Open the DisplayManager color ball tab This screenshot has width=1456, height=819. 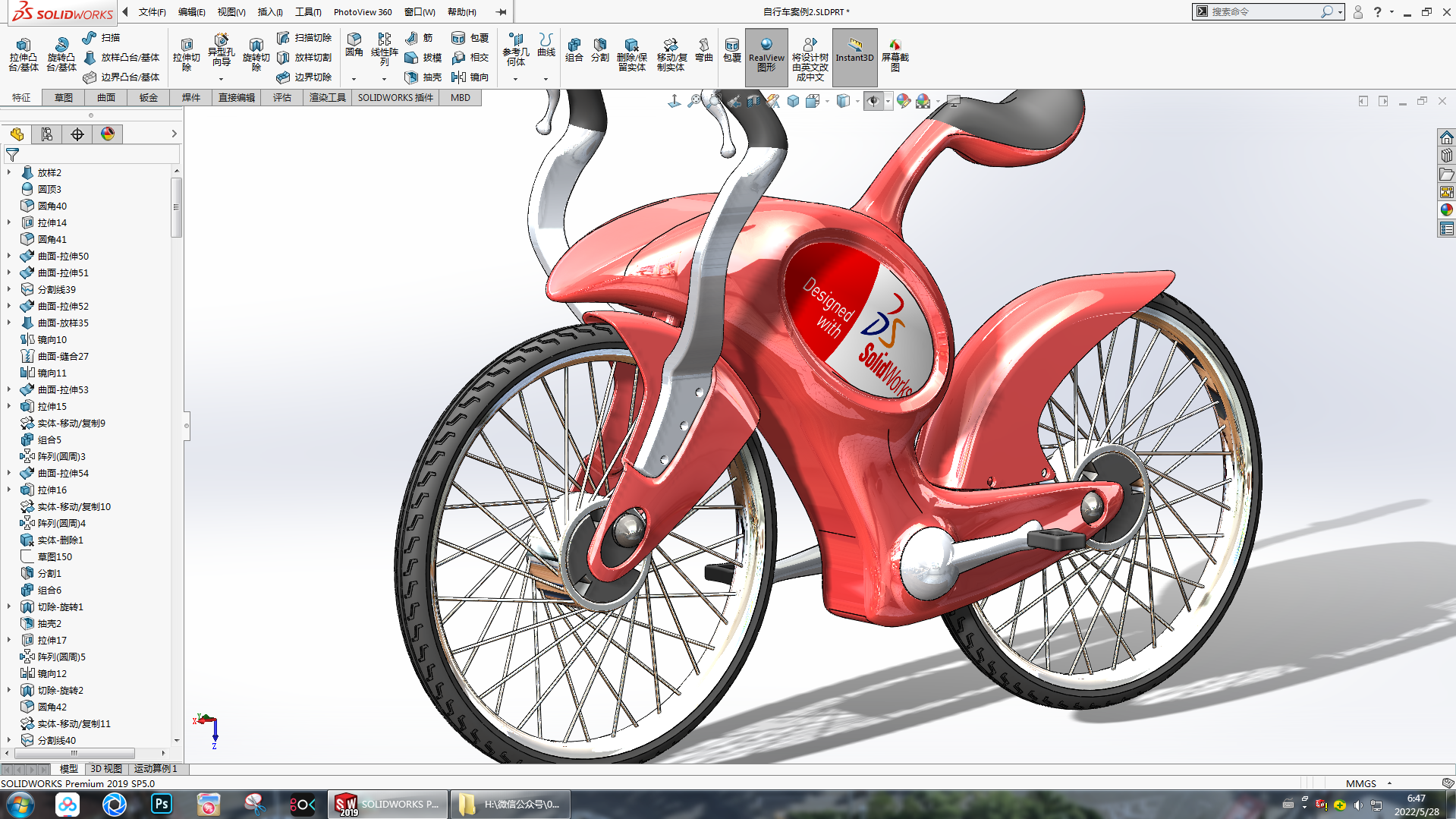click(x=108, y=134)
